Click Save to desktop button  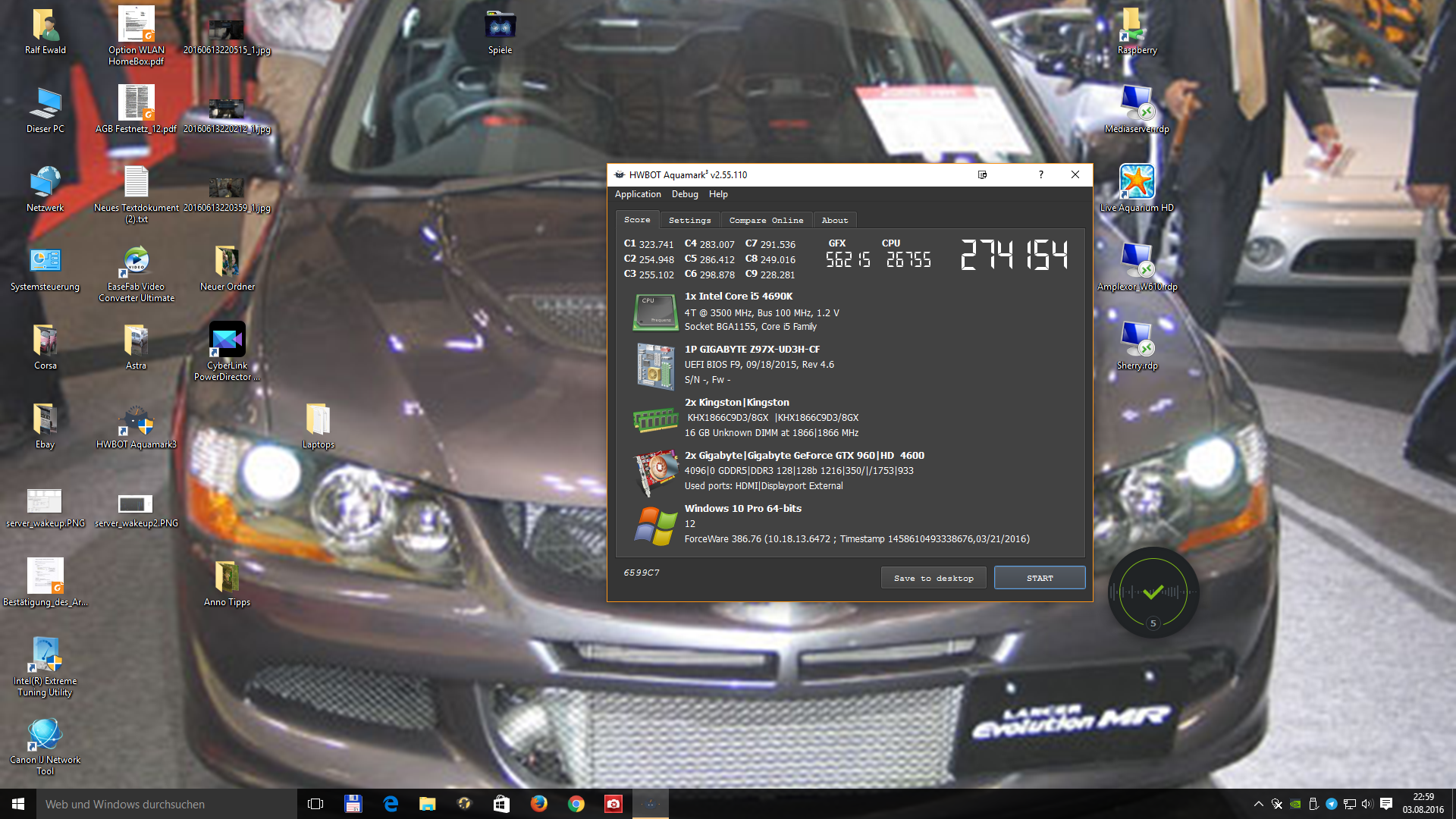coord(934,578)
